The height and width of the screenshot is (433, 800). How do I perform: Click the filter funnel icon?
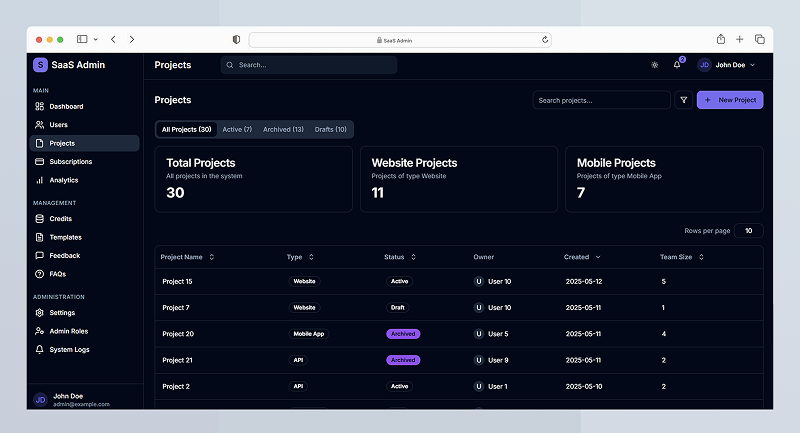pos(683,100)
